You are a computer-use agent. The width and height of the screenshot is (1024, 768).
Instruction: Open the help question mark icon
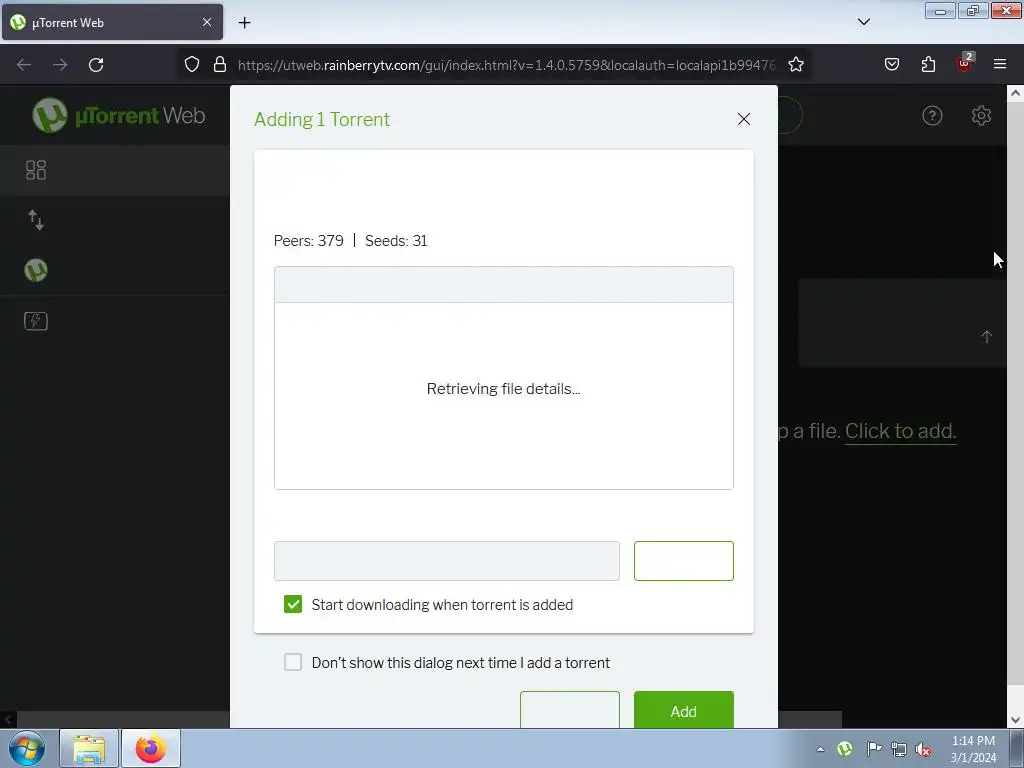tap(932, 116)
